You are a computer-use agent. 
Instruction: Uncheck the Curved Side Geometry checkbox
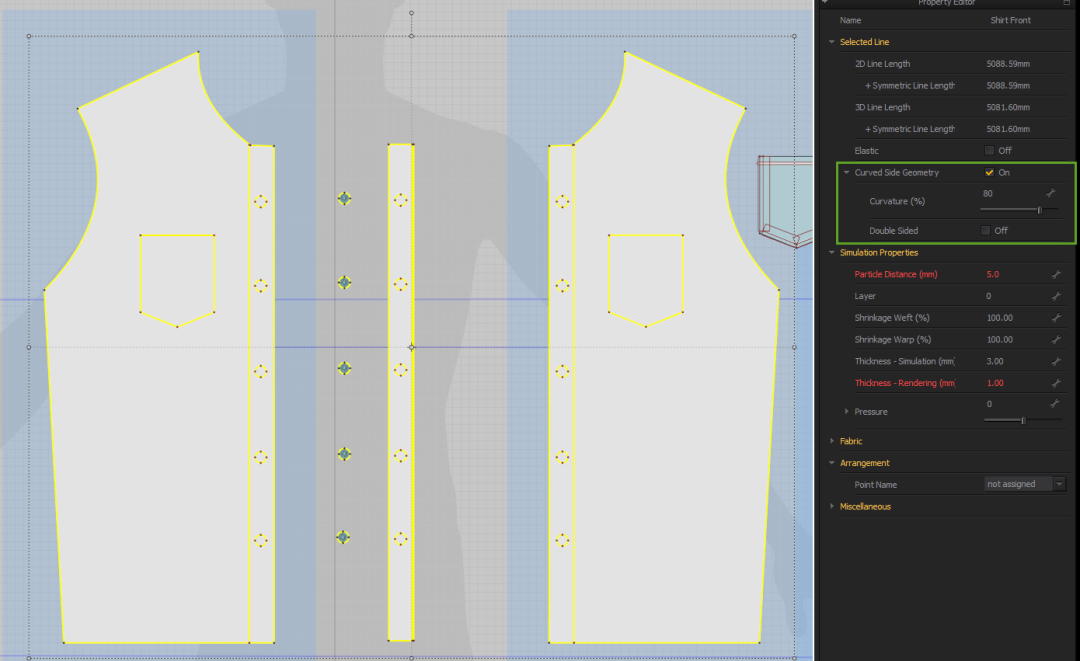coord(989,172)
